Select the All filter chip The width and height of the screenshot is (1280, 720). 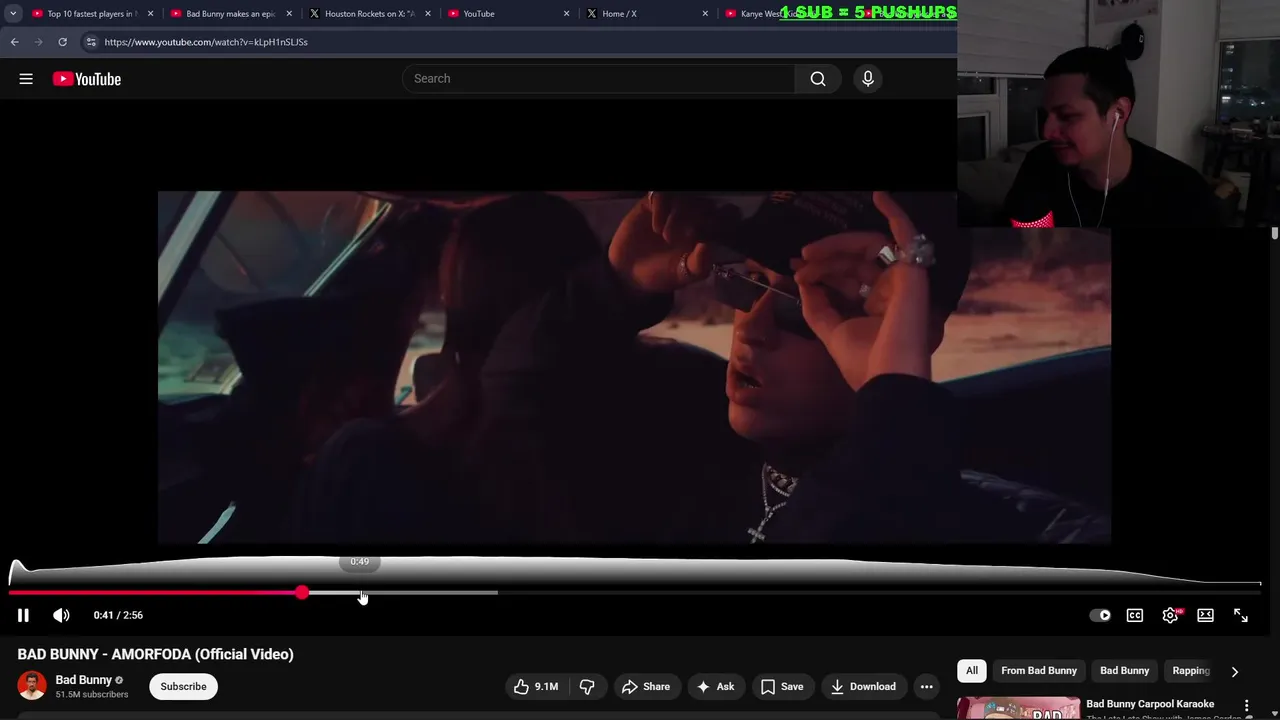(x=972, y=671)
